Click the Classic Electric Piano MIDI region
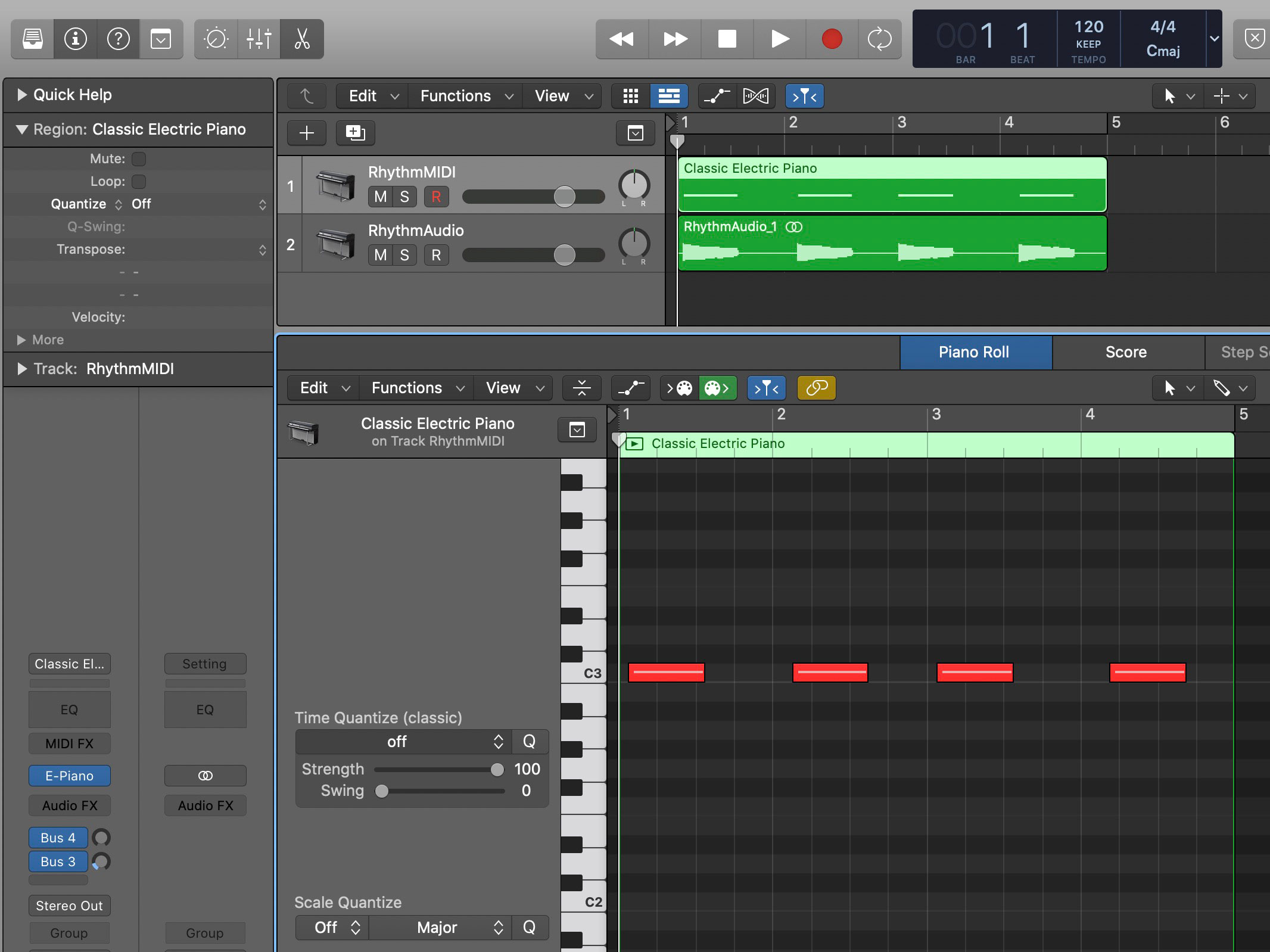 click(x=890, y=185)
